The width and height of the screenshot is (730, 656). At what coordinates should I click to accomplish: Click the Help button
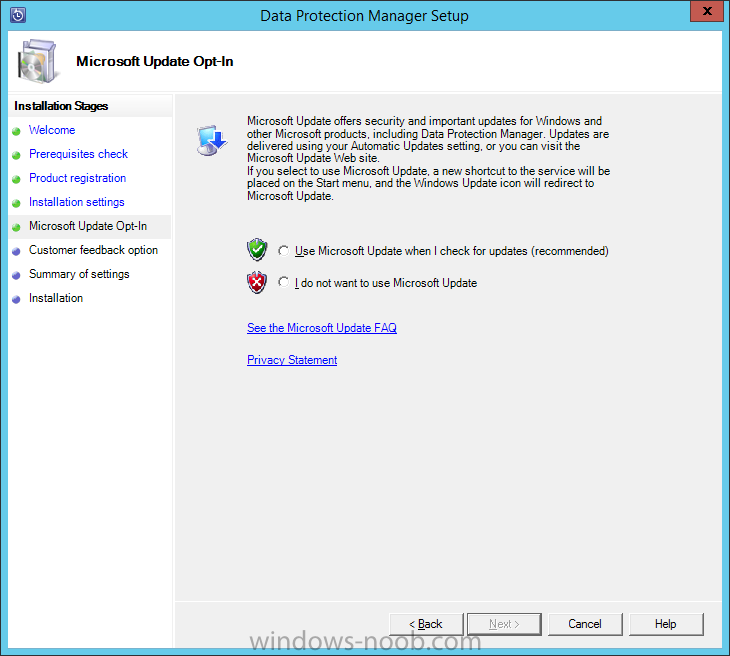click(666, 624)
